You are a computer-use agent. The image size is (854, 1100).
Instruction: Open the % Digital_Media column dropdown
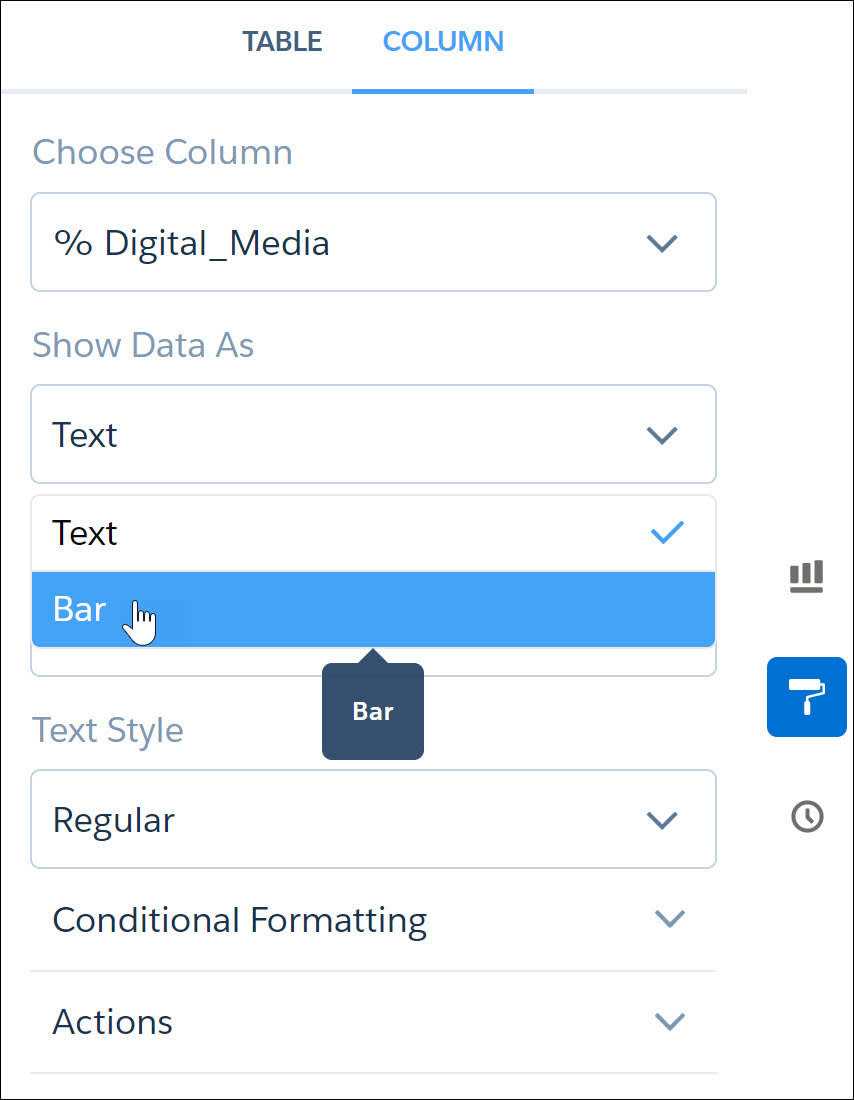373,242
